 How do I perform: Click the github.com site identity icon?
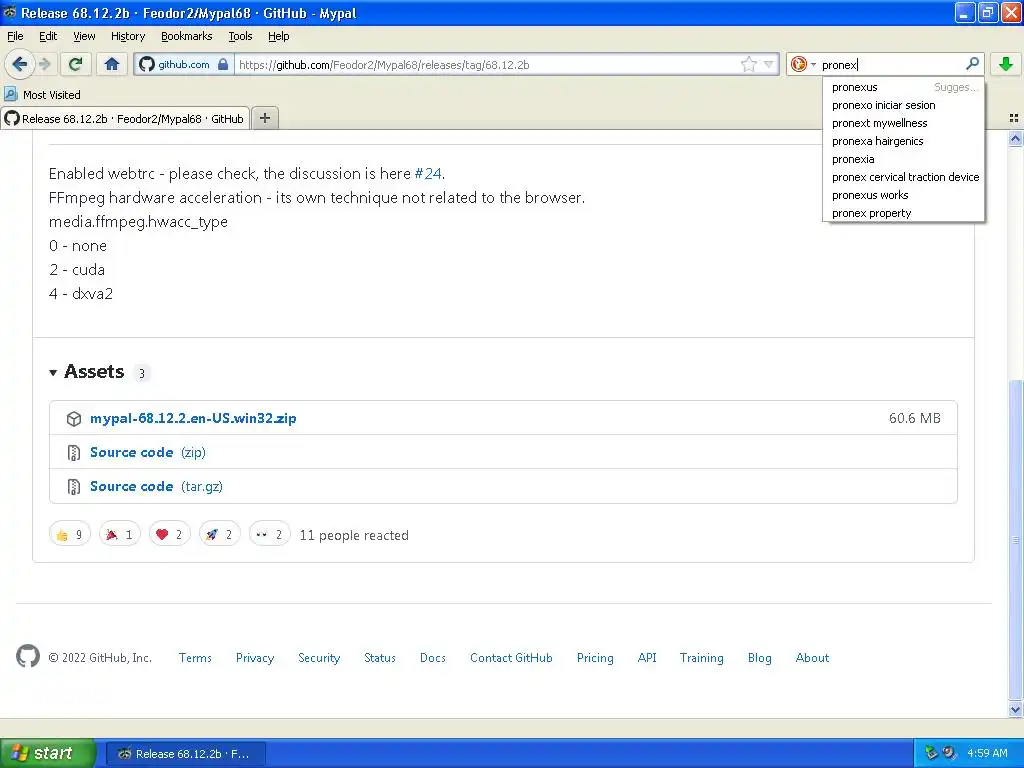pos(147,64)
